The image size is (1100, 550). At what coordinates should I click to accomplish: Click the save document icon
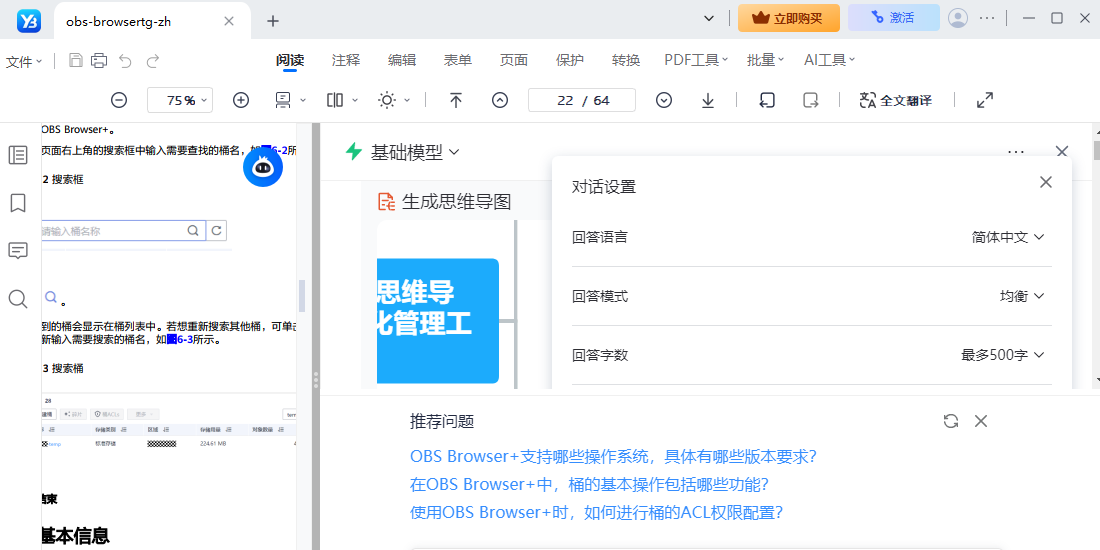point(76,60)
